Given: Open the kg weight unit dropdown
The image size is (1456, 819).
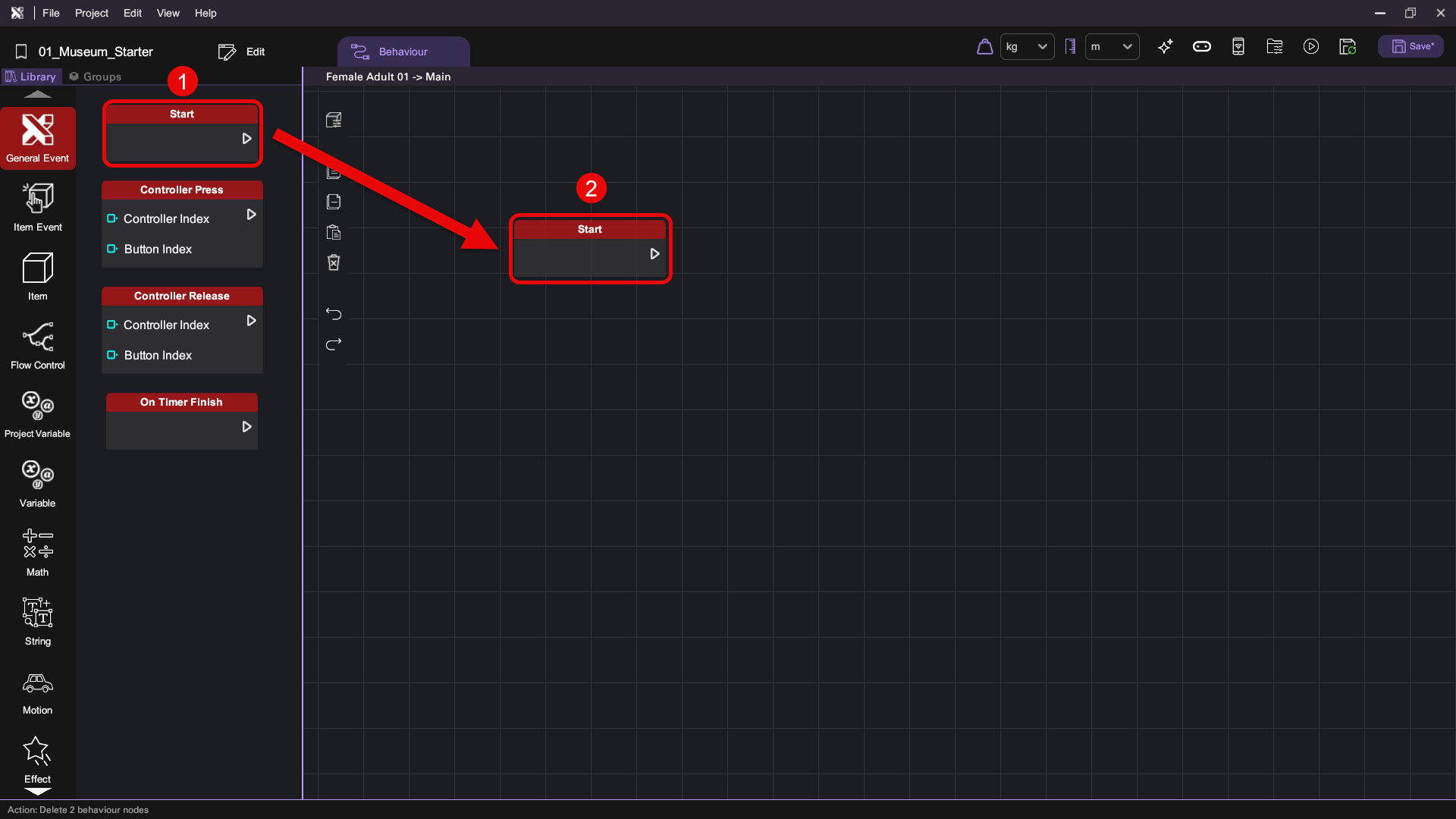Looking at the screenshot, I should (x=1027, y=47).
